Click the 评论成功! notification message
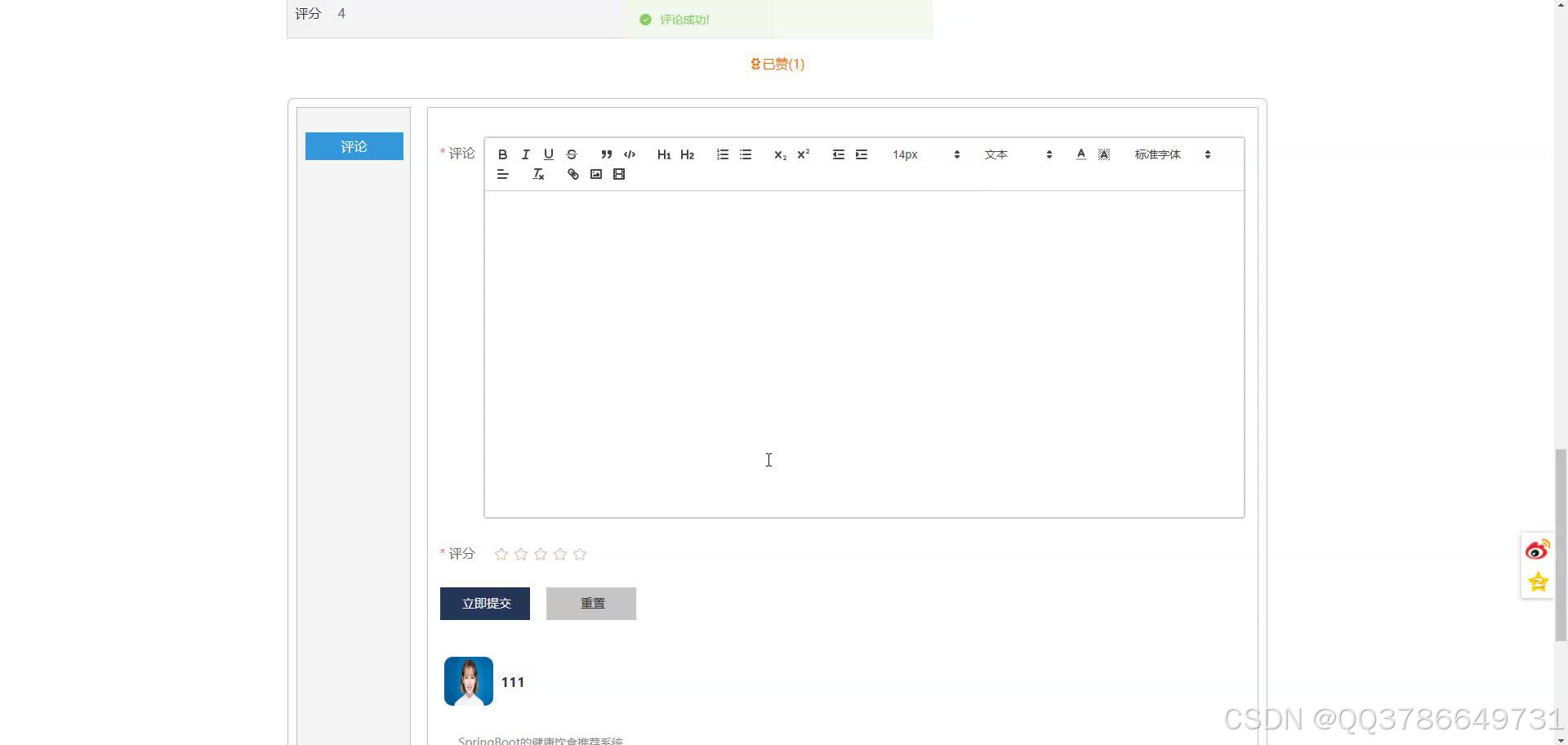This screenshot has height=745, width=1568. 684,20
